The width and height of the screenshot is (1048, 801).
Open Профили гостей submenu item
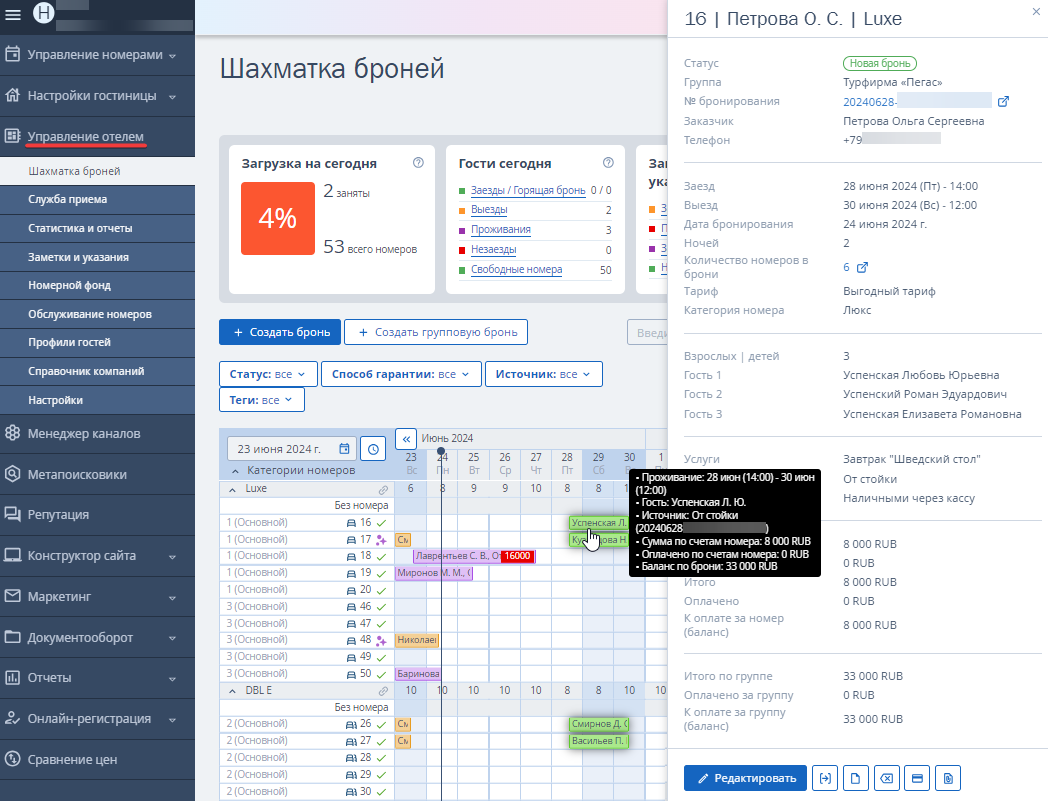(x=98, y=342)
